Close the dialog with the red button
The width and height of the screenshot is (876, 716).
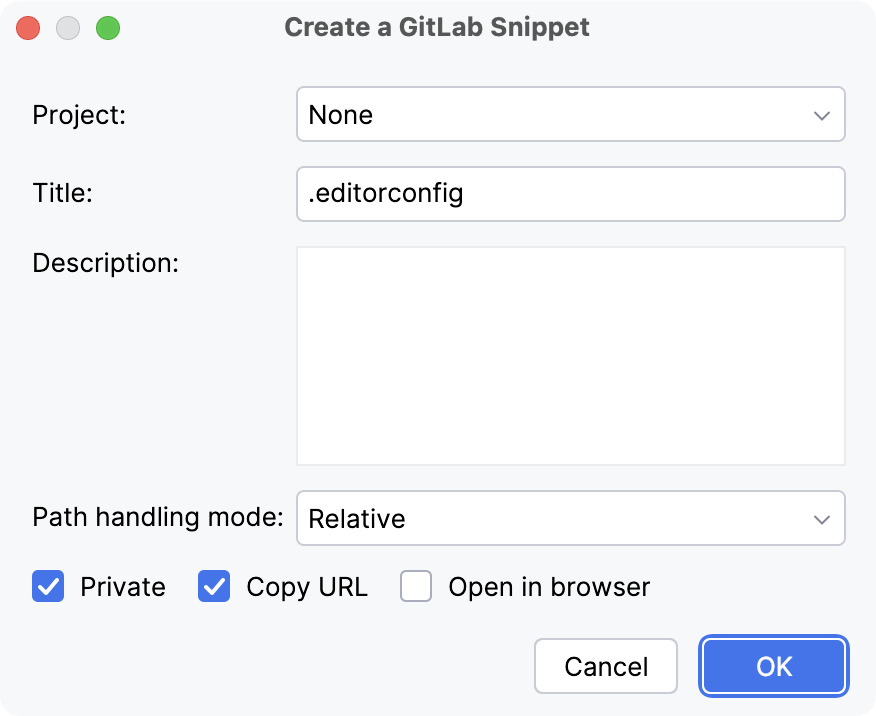(28, 28)
